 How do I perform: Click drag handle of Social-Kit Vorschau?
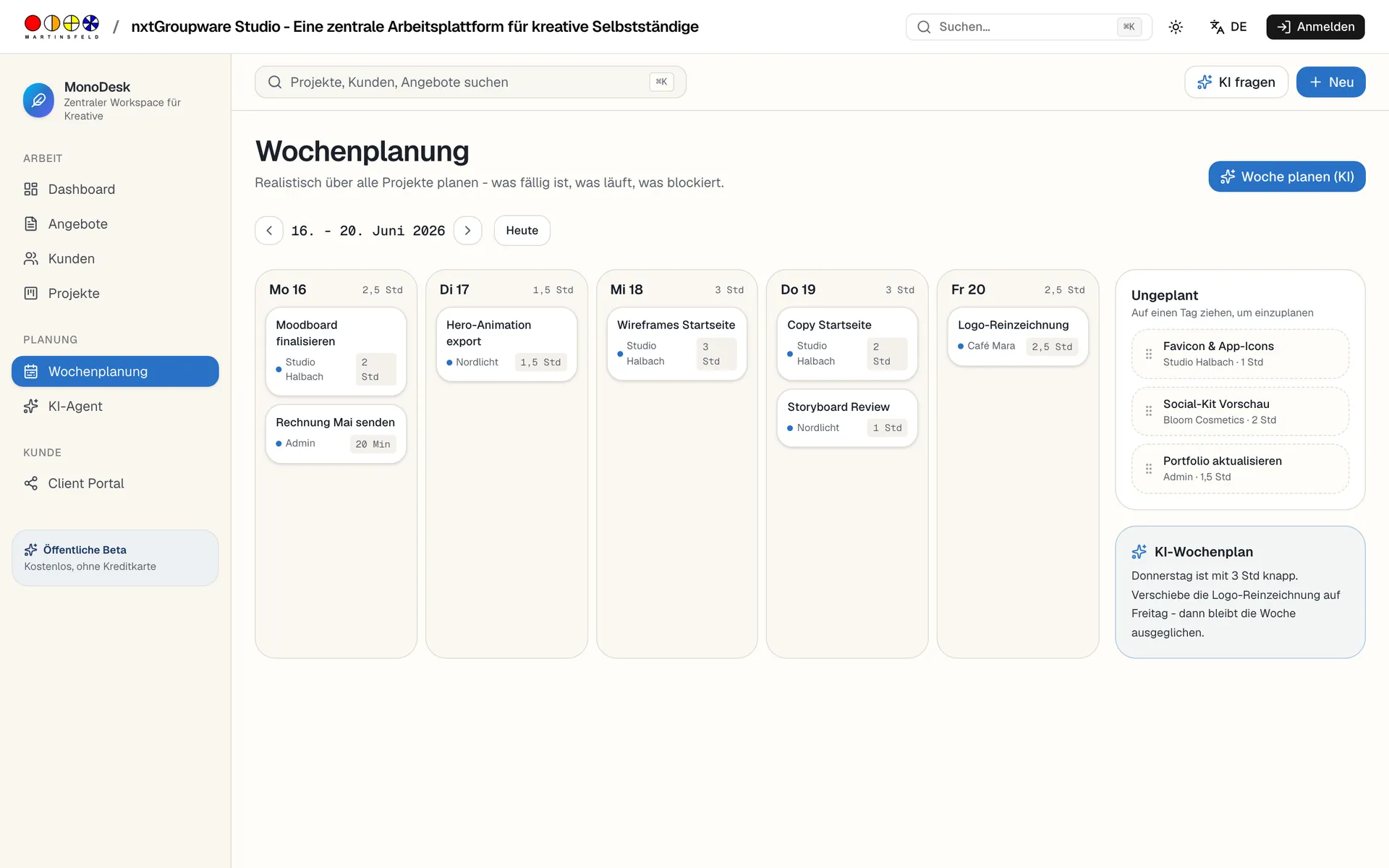[x=1148, y=411]
